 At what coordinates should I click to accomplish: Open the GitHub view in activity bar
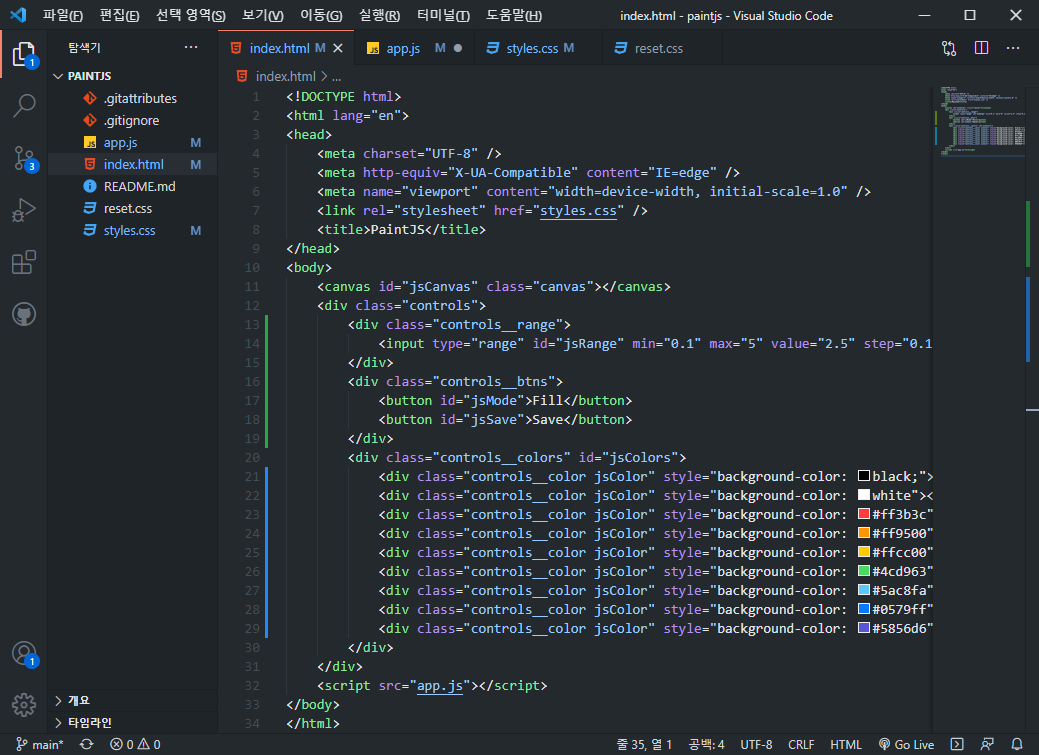coord(24,314)
